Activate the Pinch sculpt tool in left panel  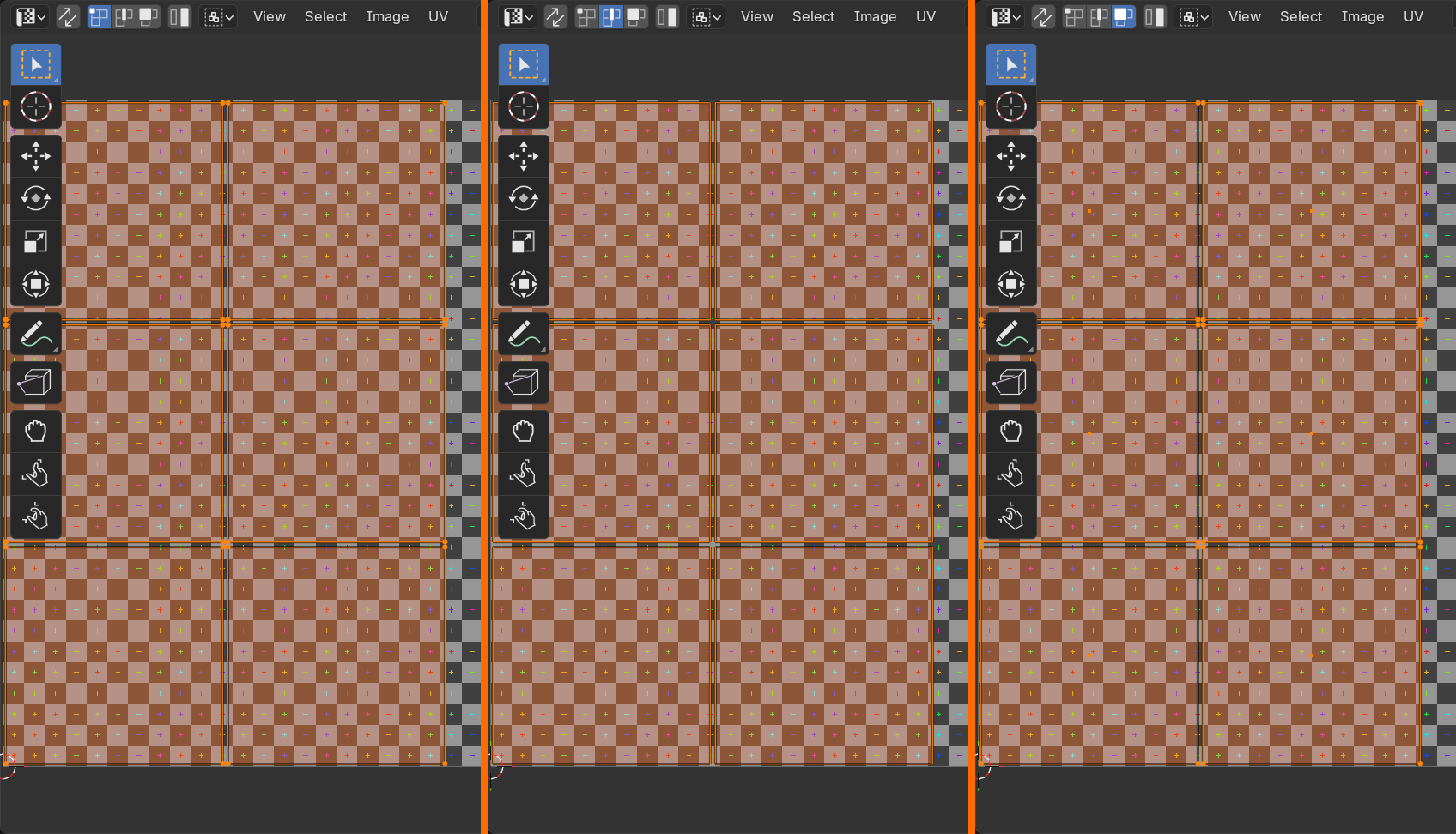pos(36,517)
